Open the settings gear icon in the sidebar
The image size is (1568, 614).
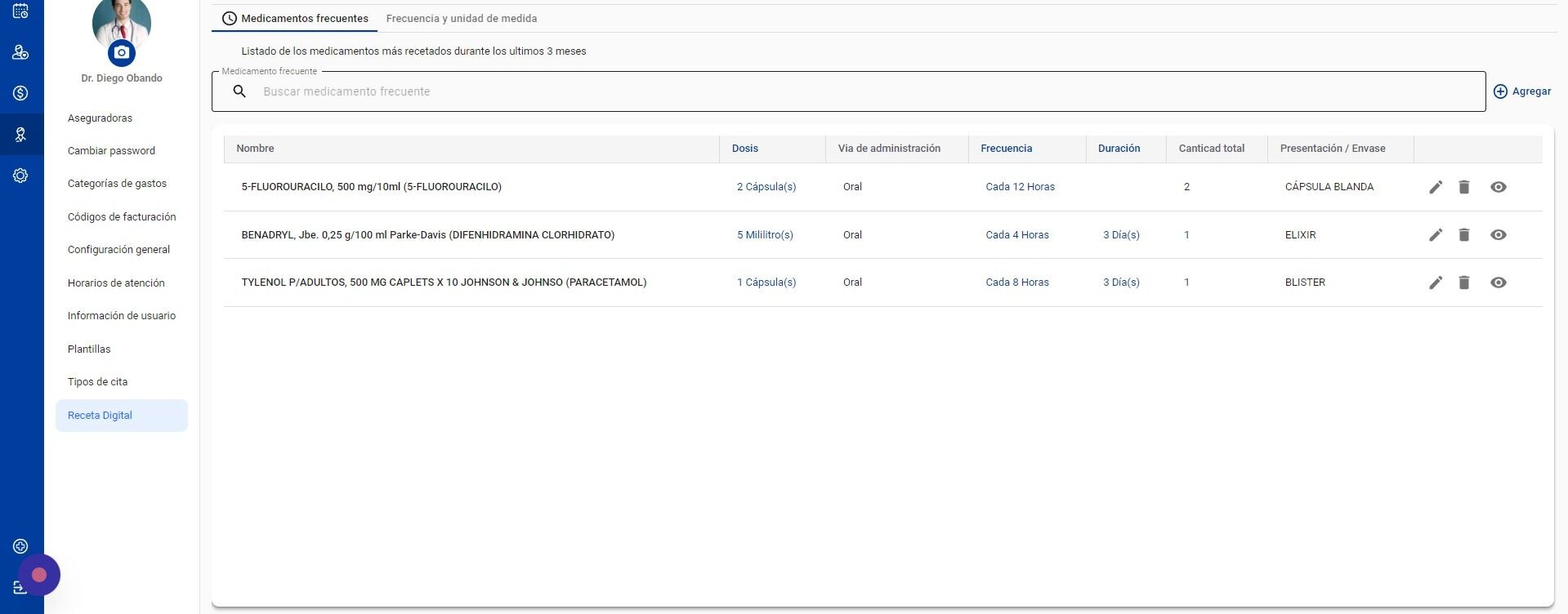[x=20, y=176]
